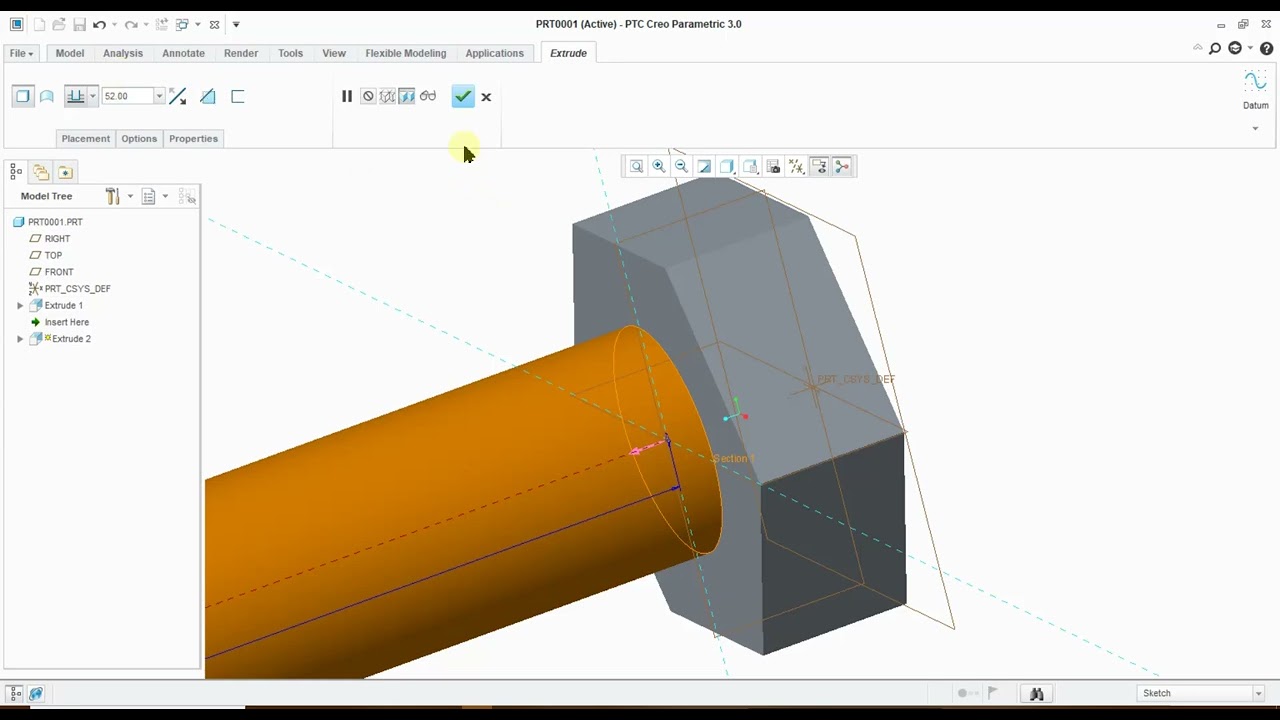Switch to the Render ribbon tab
Image resolution: width=1280 pixels, height=720 pixels.
click(x=241, y=53)
